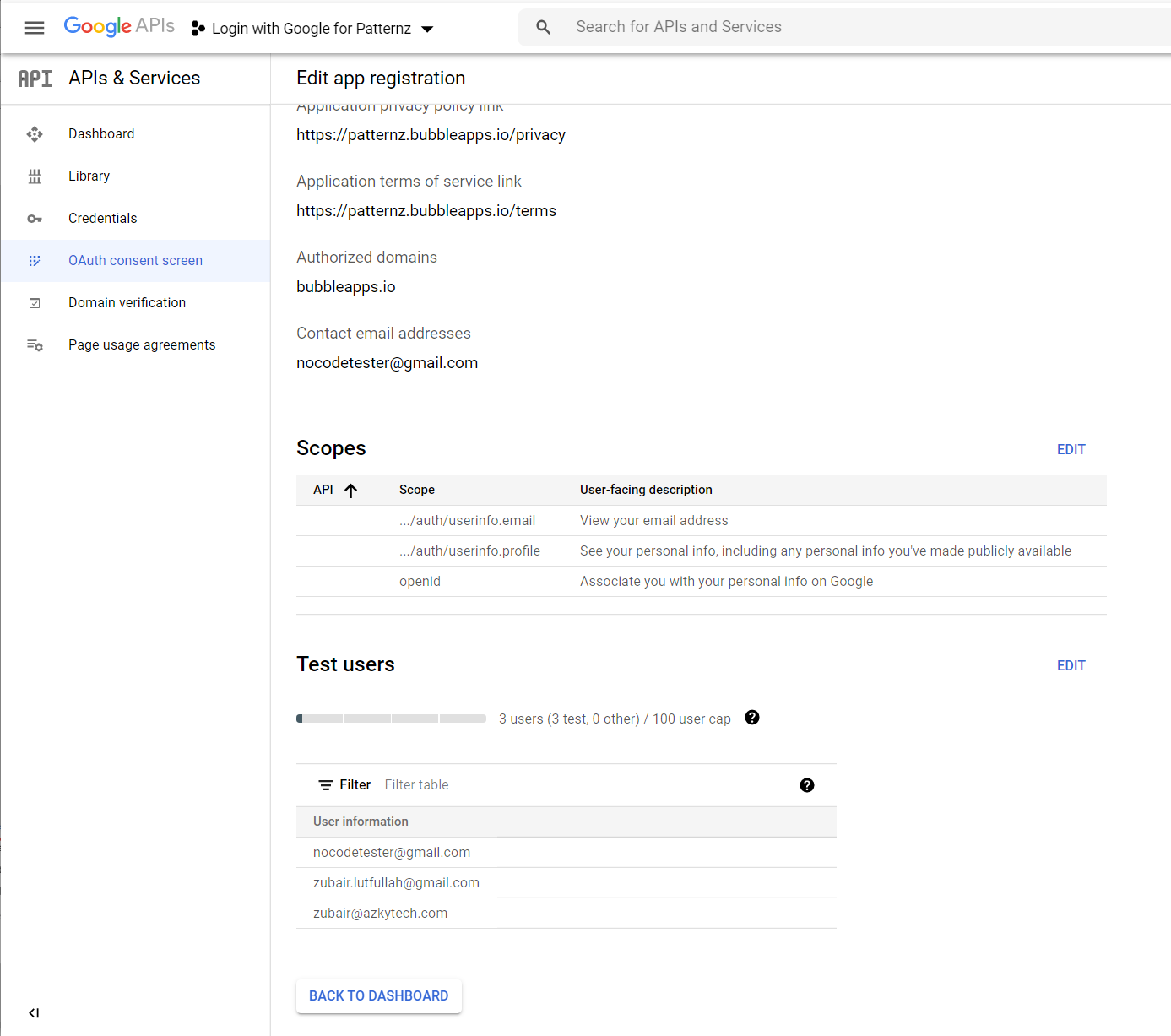Image resolution: width=1171 pixels, height=1036 pixels.
Task: Click the Library sidebar icon
Action: (35, 176)
